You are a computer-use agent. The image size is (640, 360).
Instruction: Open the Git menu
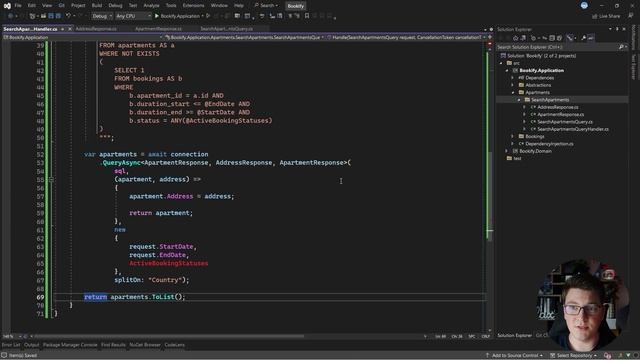pyautogui.click(x=62, y=6)
